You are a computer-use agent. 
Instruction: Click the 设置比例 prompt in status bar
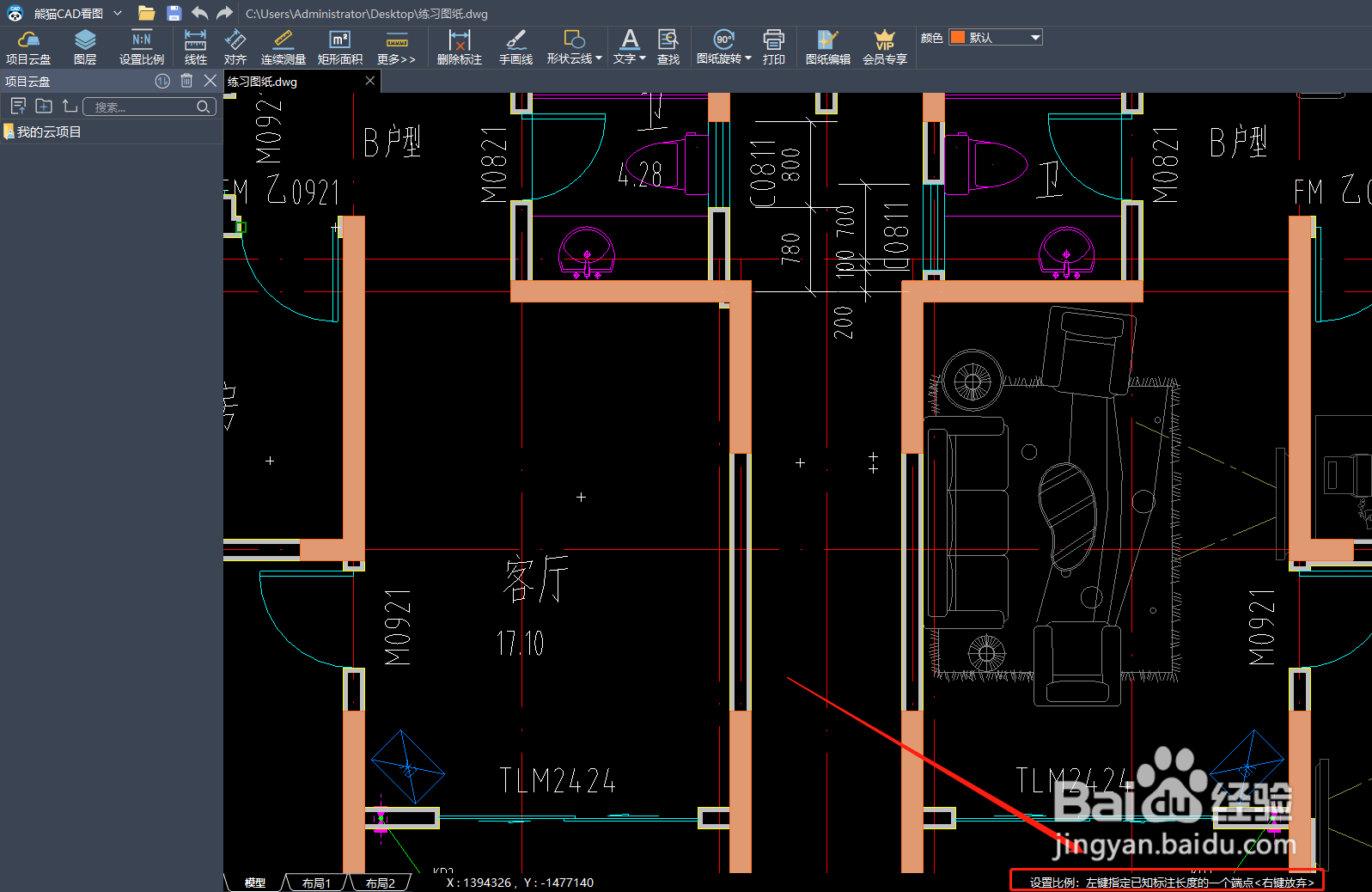[1172, 883]
